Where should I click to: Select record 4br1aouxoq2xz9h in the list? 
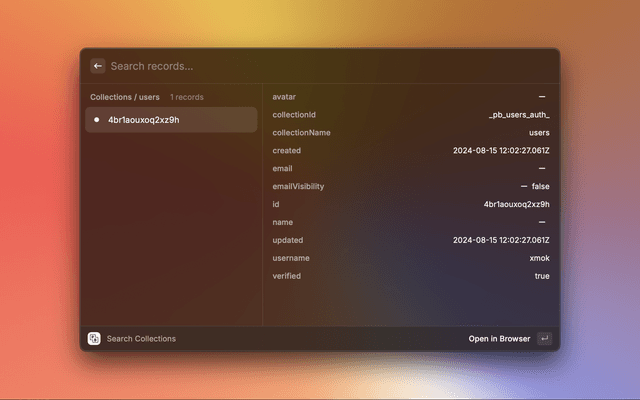click(170, 120)
